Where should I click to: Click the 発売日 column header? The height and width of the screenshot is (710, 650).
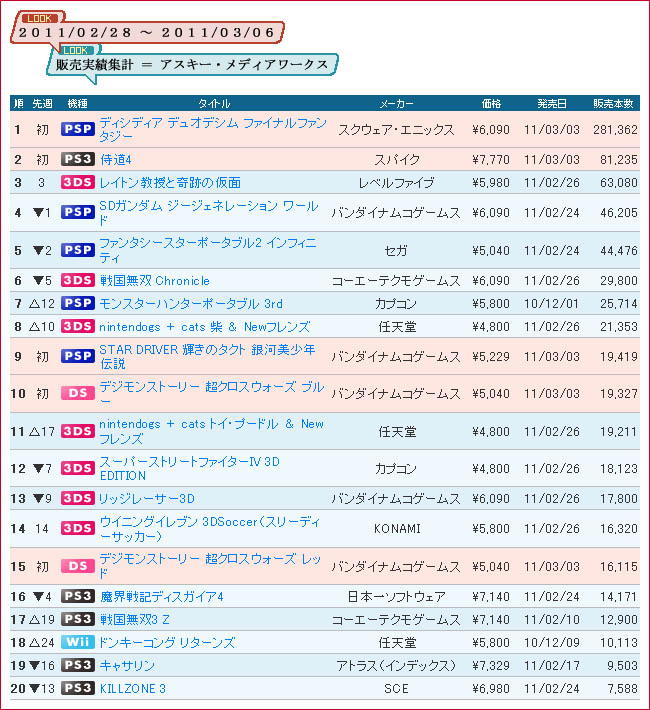point(552,103)
